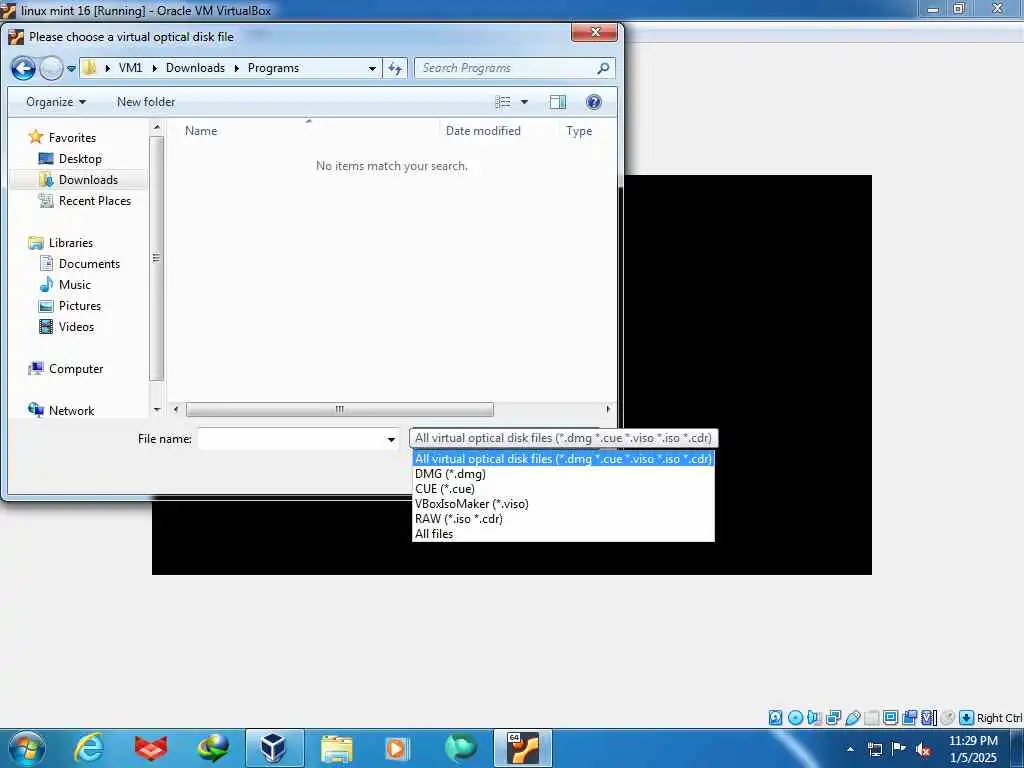
Task: Click in the File name field
Action: (291, 439)
